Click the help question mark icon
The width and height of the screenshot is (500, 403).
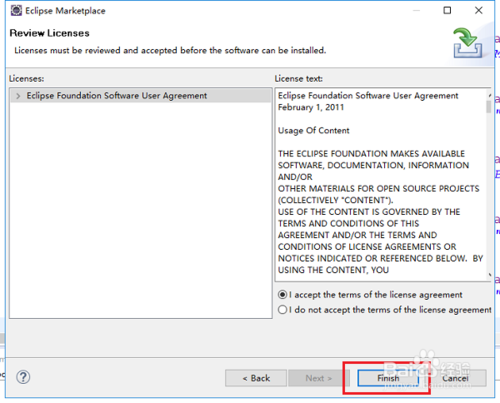23,377
